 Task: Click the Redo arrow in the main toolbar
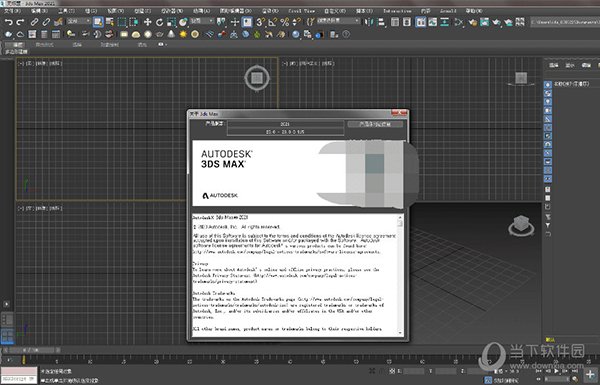(x=20, y=22)
